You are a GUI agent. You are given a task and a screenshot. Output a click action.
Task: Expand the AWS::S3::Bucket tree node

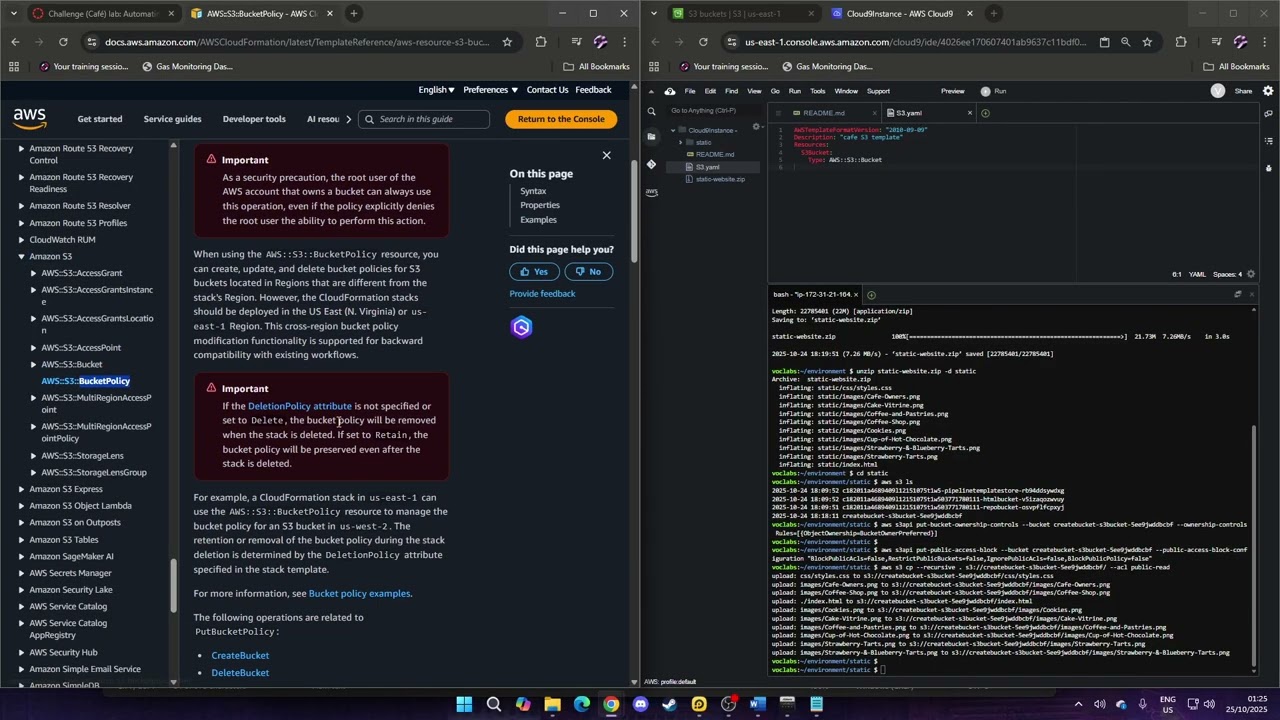33,364
